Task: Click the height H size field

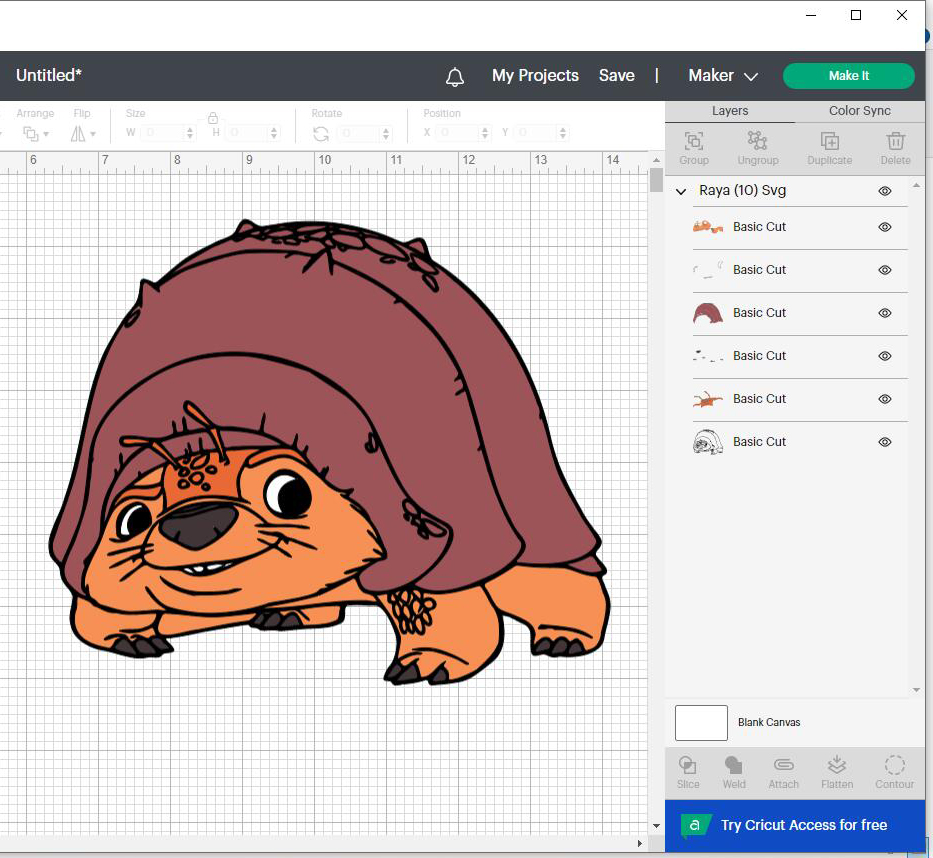Action: pyautogui.click(x=248, y=133)
